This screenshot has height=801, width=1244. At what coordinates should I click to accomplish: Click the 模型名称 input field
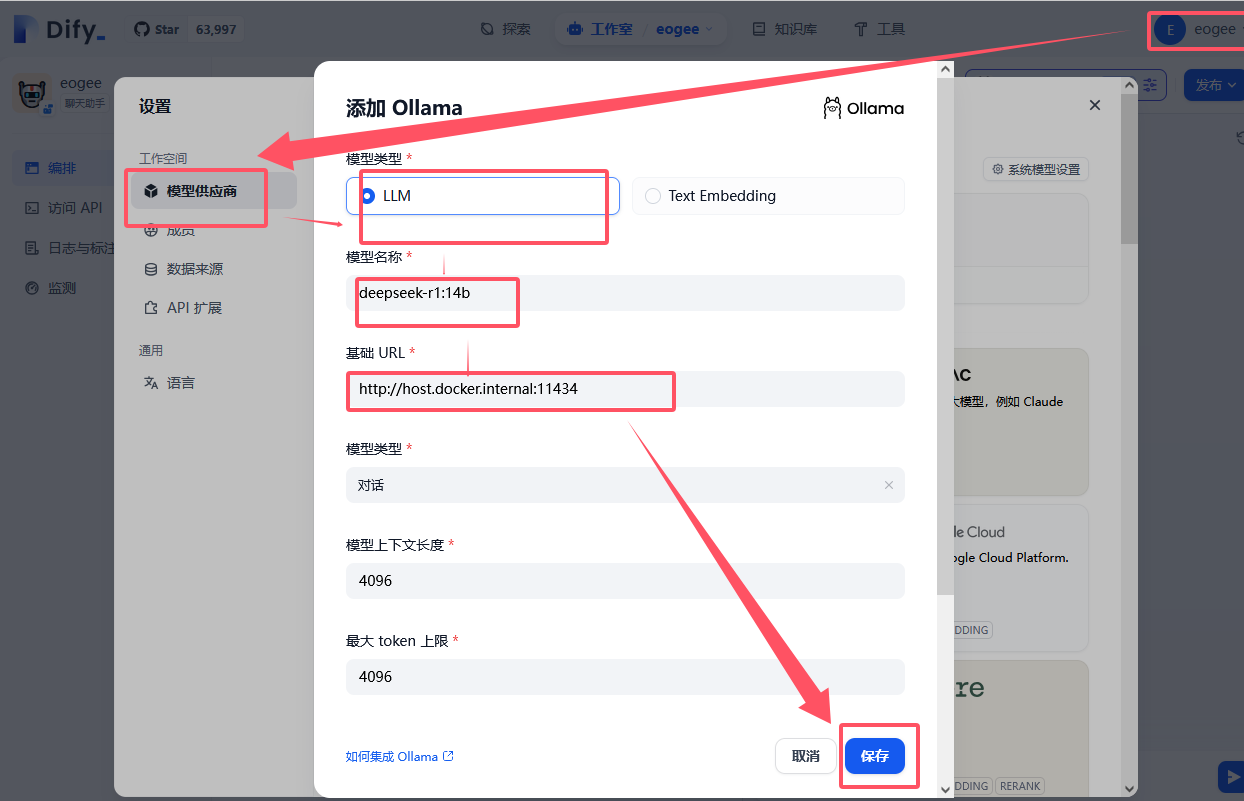pyautogui.click(x=625, y=293)
